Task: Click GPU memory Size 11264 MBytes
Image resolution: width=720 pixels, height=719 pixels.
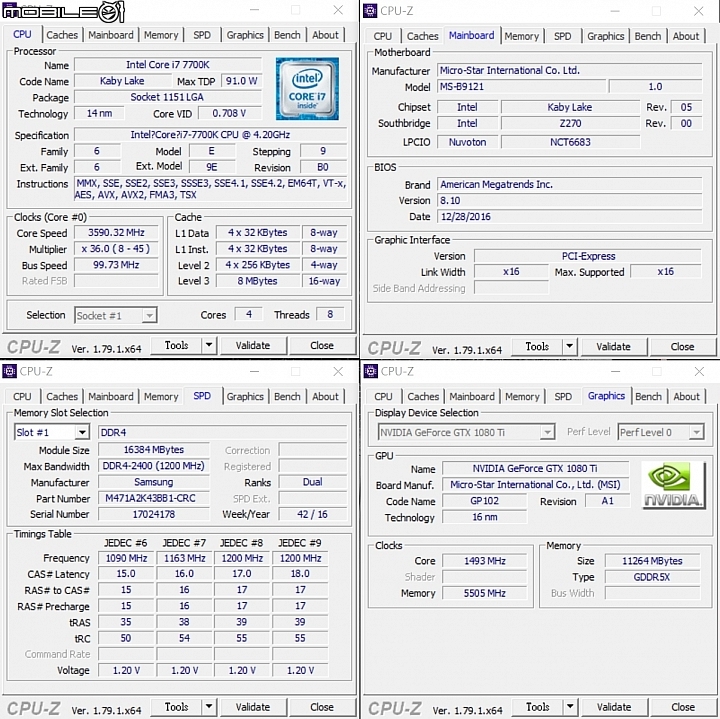Action: 652,561
